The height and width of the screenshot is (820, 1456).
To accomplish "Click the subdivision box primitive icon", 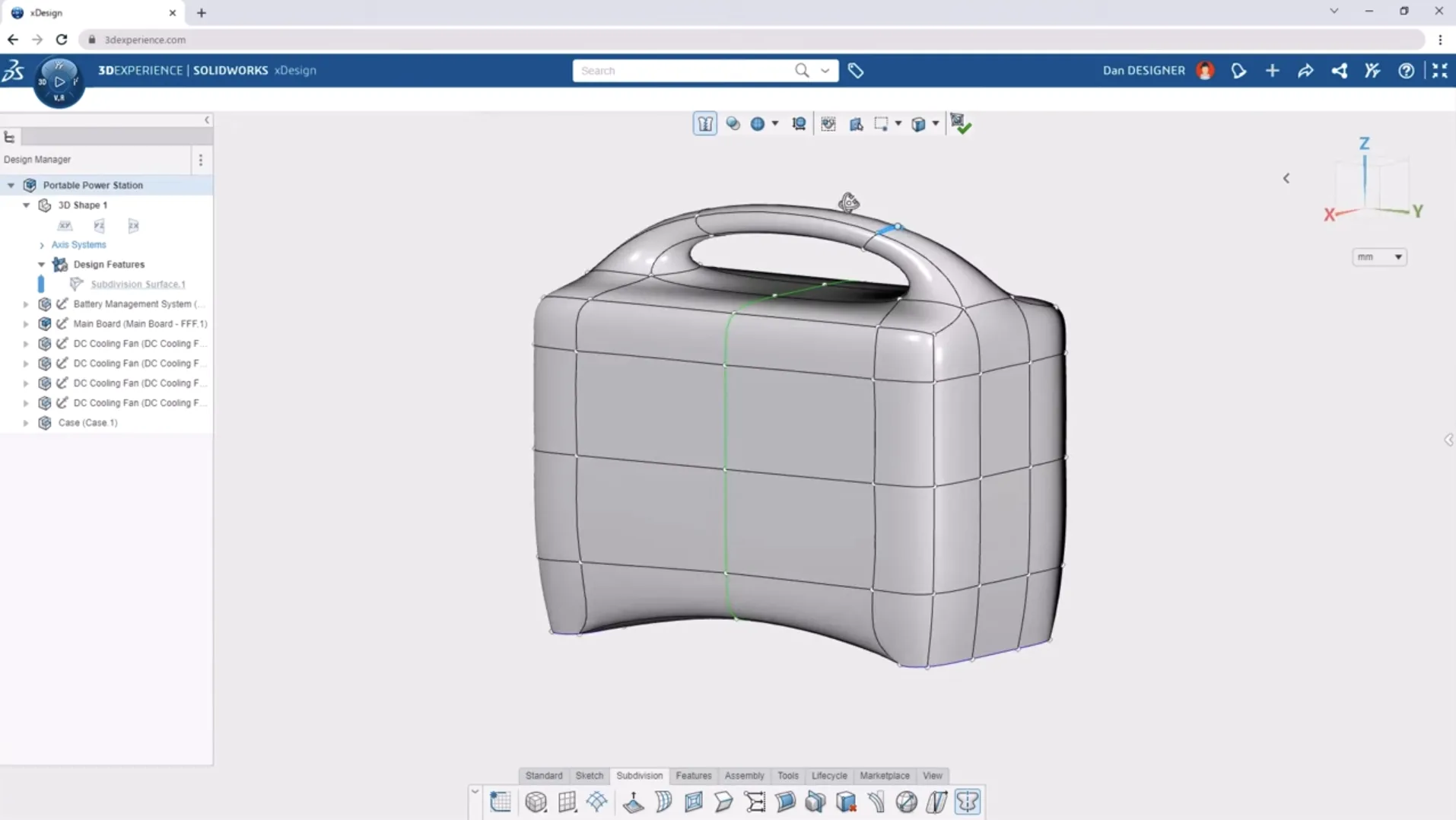I will pyautogui.click(x=536, y=802).
